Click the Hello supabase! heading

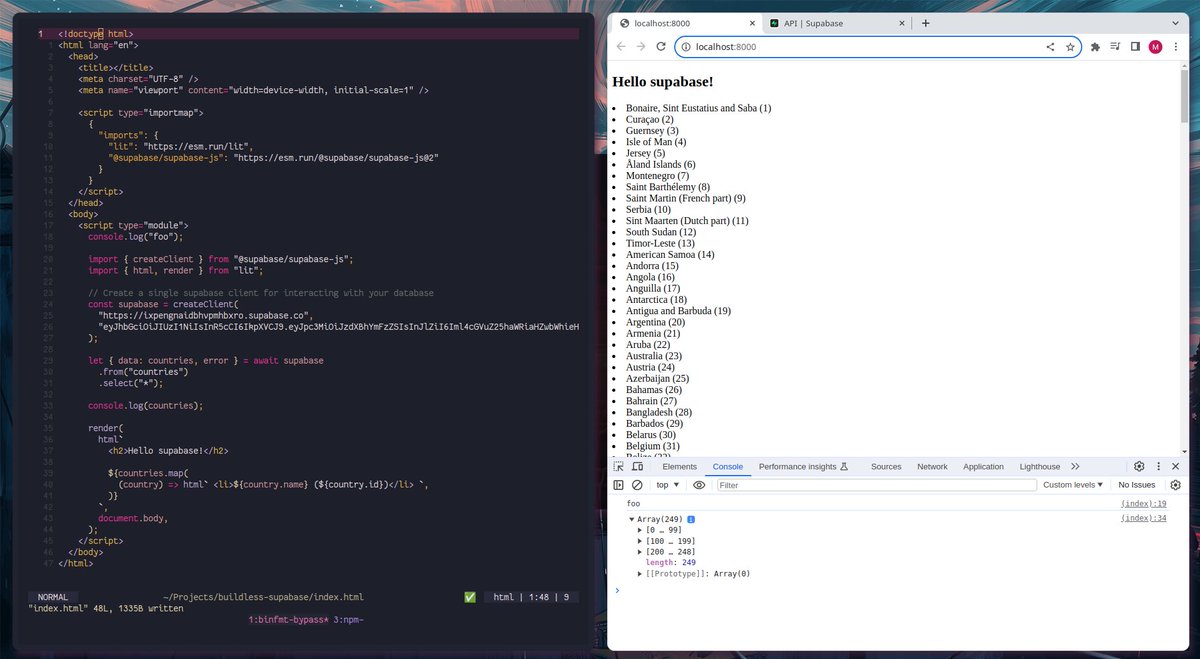click(661, 81)
